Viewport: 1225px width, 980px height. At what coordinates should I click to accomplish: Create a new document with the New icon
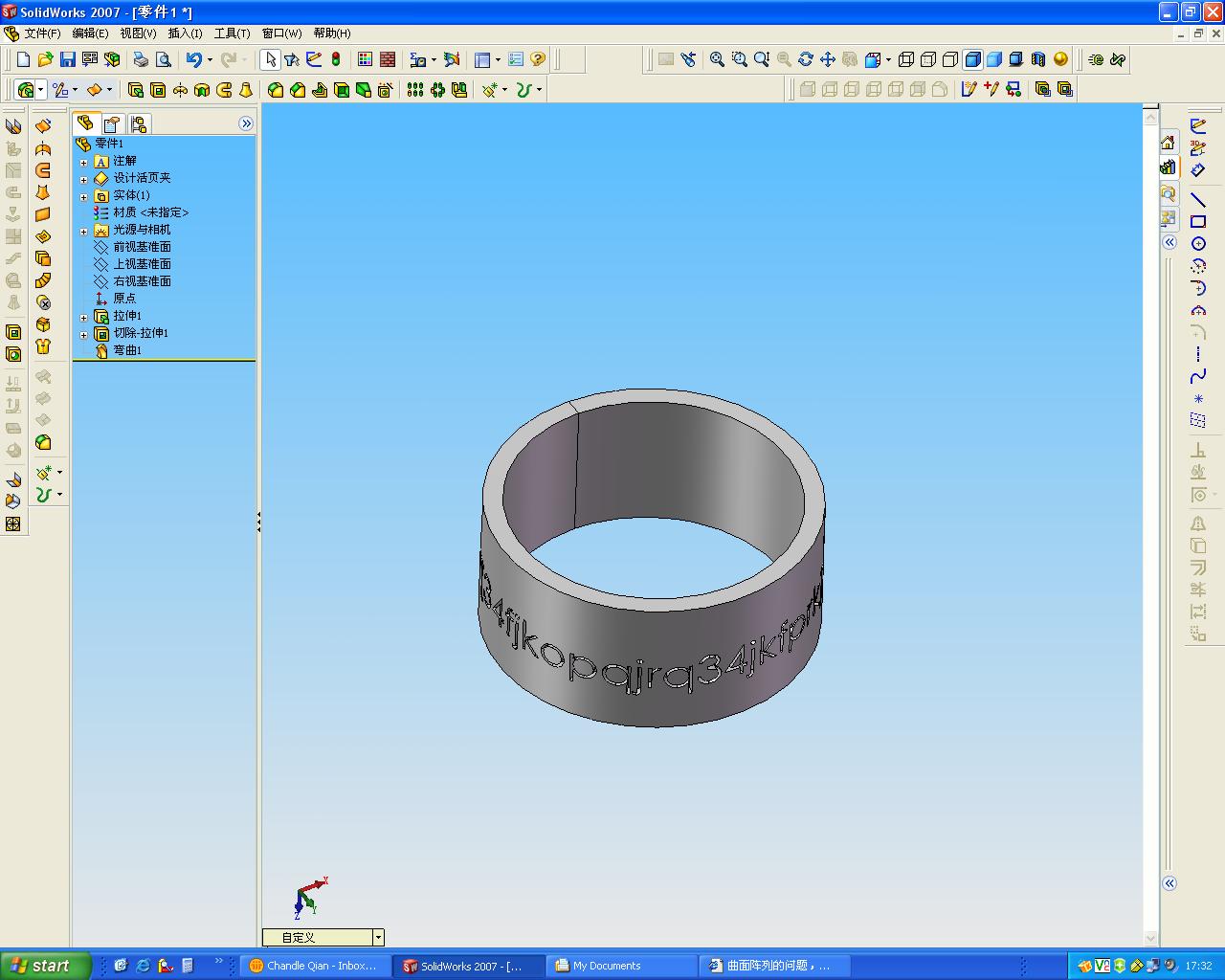coord(24,59)
